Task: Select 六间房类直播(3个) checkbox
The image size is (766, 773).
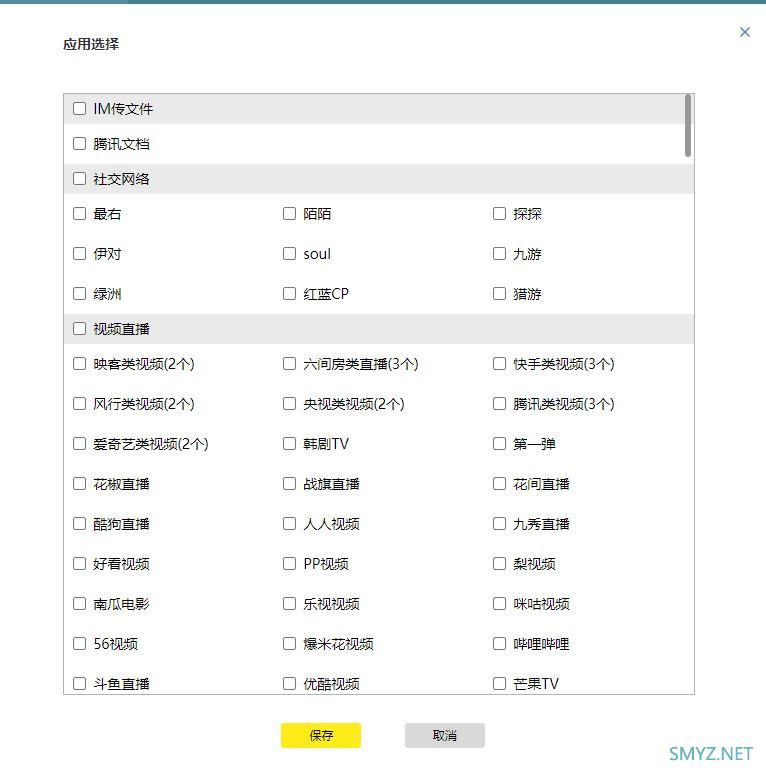Action: point(289,363)
